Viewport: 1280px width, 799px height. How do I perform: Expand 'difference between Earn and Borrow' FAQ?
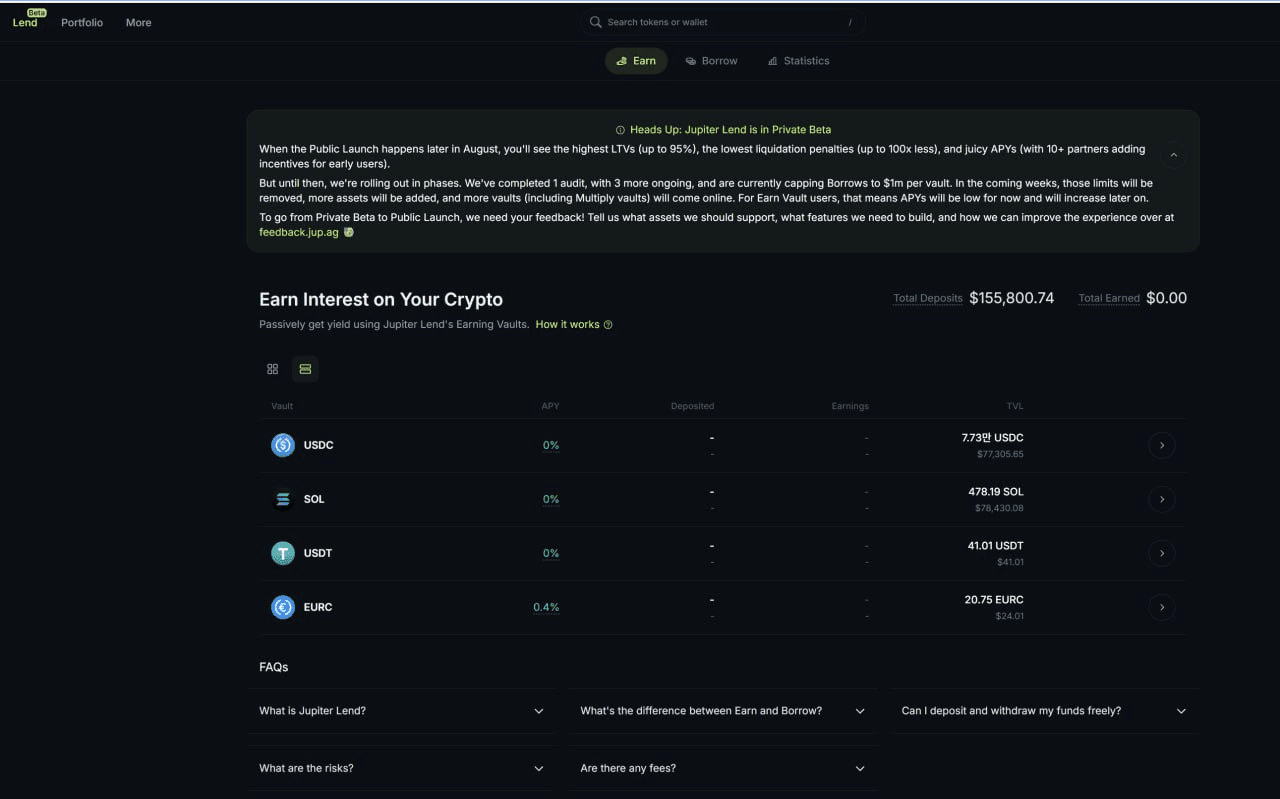722,711
